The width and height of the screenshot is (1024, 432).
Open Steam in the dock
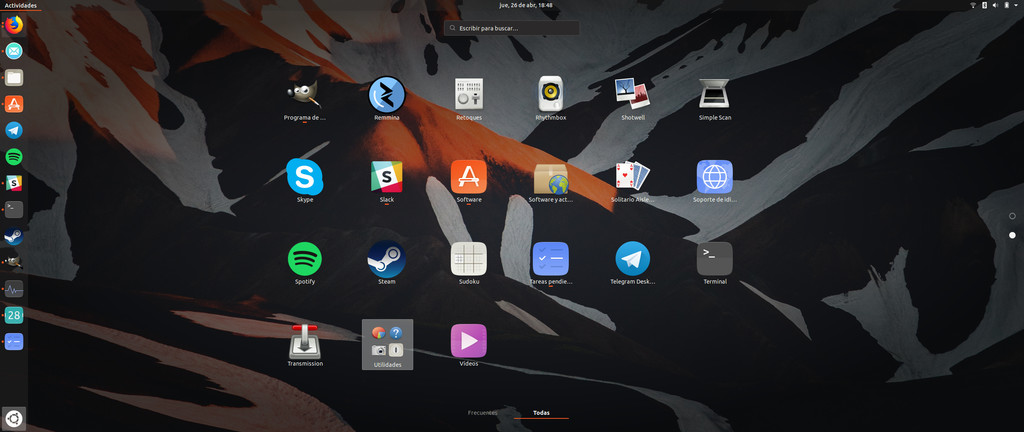click(14, 236)
